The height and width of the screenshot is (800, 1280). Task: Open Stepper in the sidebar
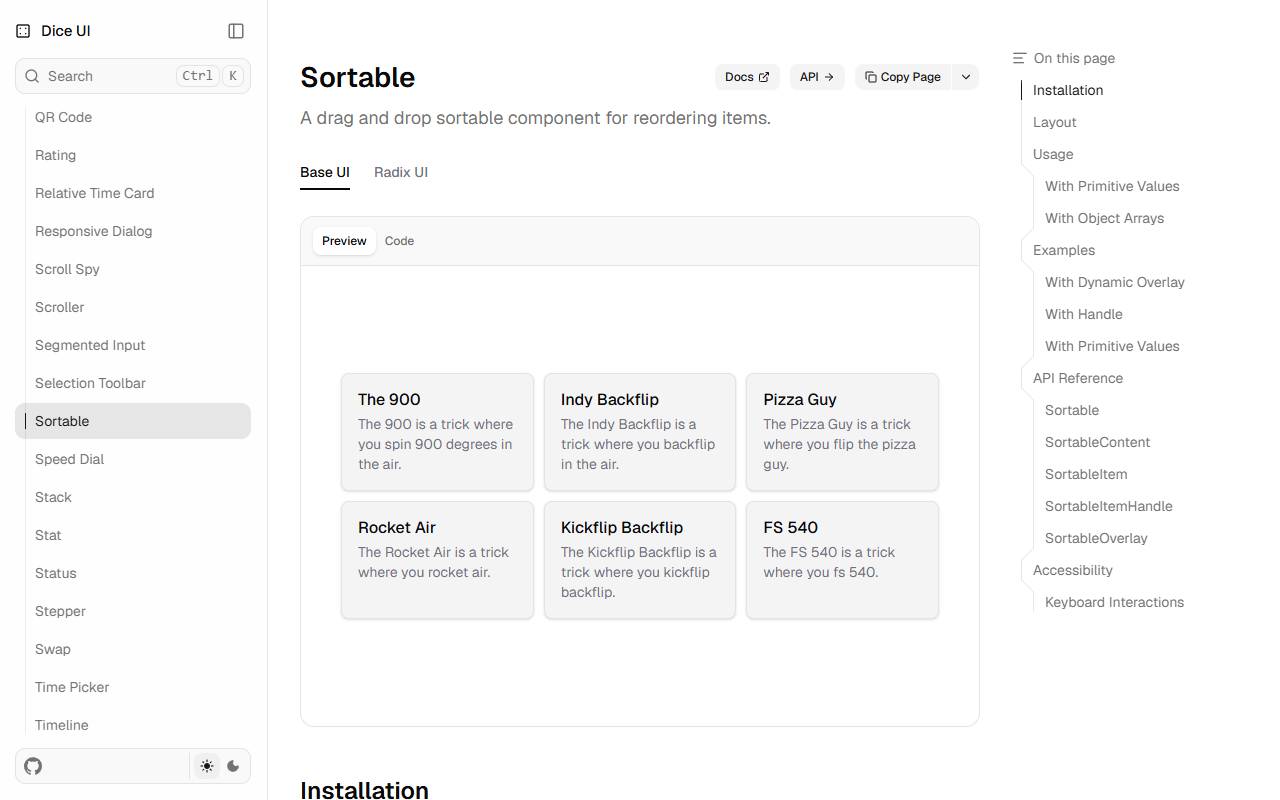133,611
